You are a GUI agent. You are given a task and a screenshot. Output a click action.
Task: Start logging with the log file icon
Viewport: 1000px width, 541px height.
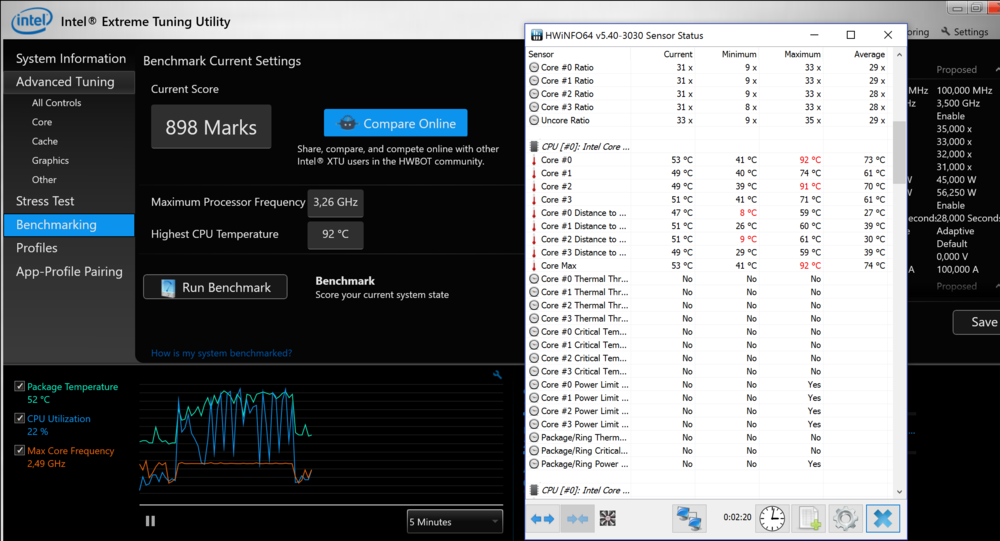point(808,518)
